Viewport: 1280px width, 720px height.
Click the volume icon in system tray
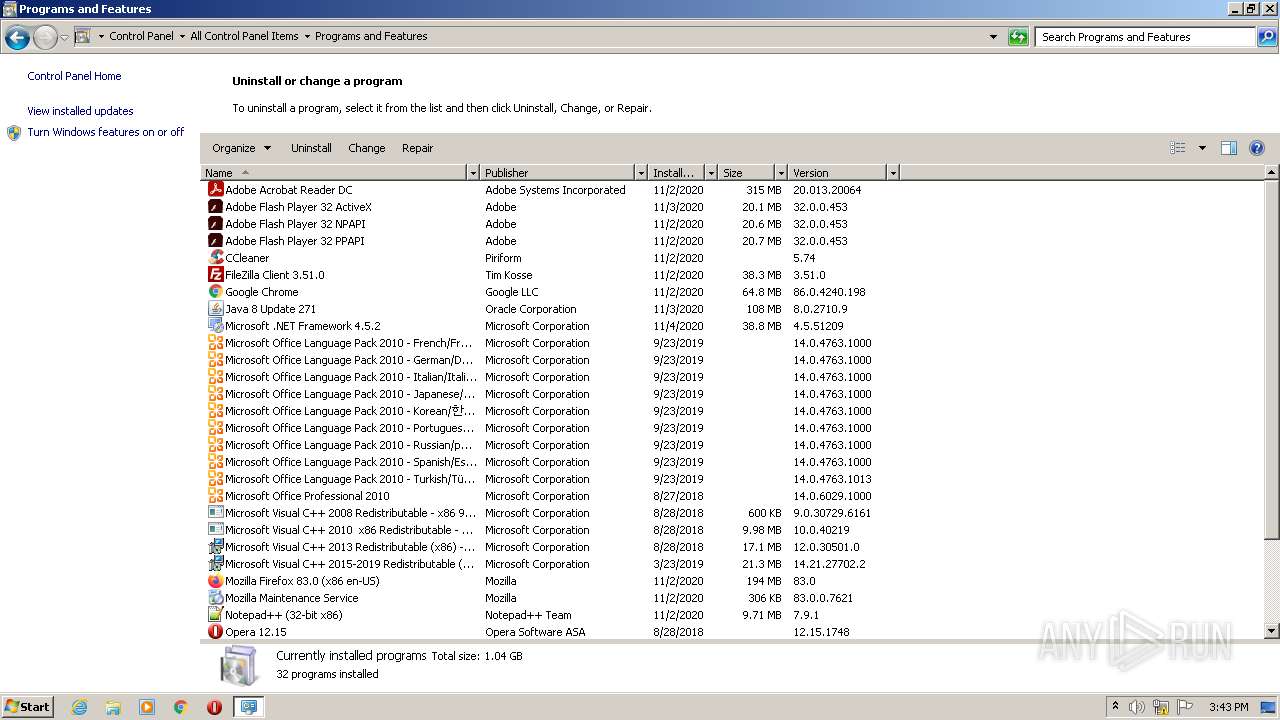(1137, 707)
